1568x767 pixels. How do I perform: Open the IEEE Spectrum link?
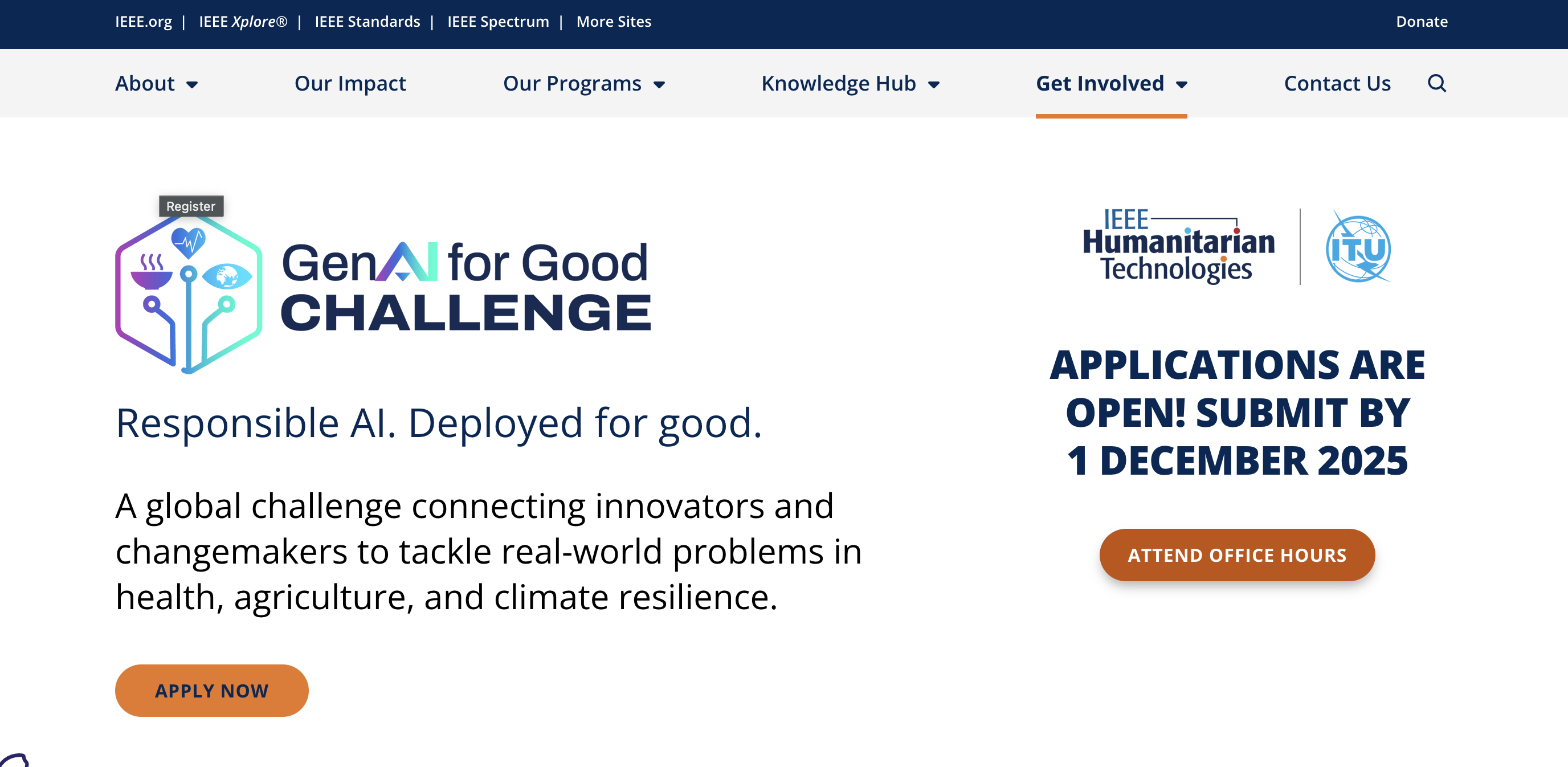[498, 22]
